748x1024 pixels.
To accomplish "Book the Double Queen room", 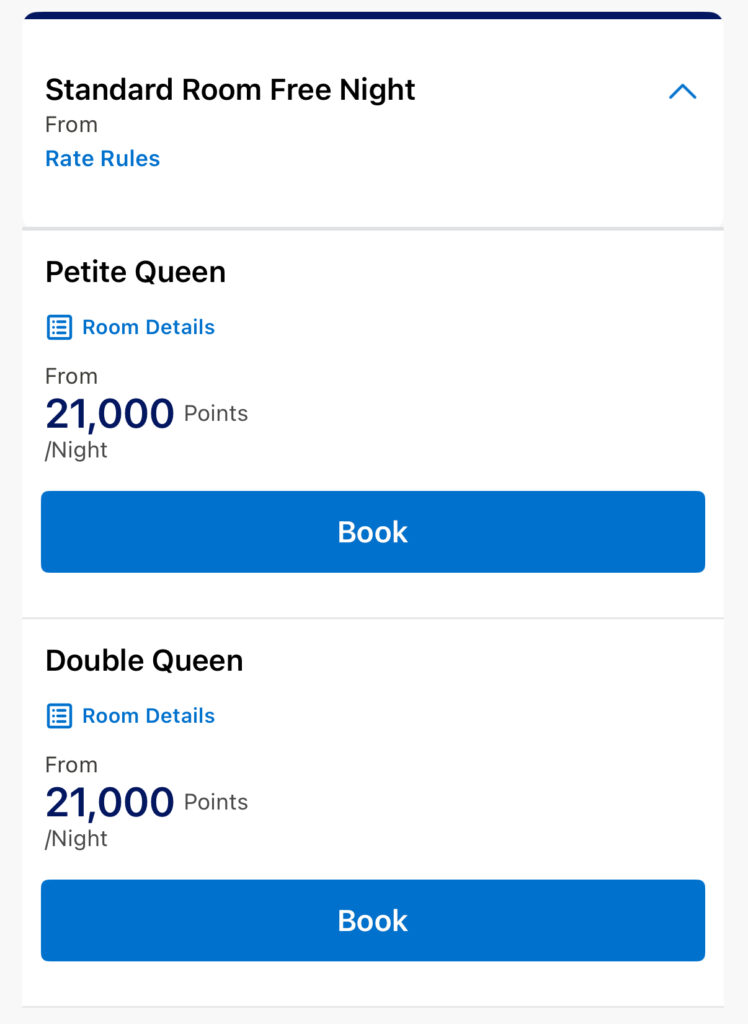I will 372,920.
